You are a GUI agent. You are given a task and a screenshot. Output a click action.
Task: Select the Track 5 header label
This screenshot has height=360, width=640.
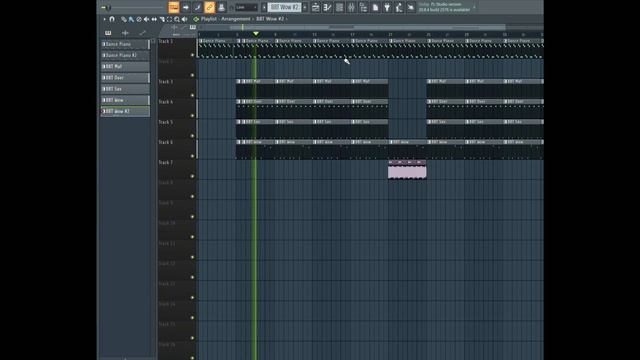pos(166,122)
